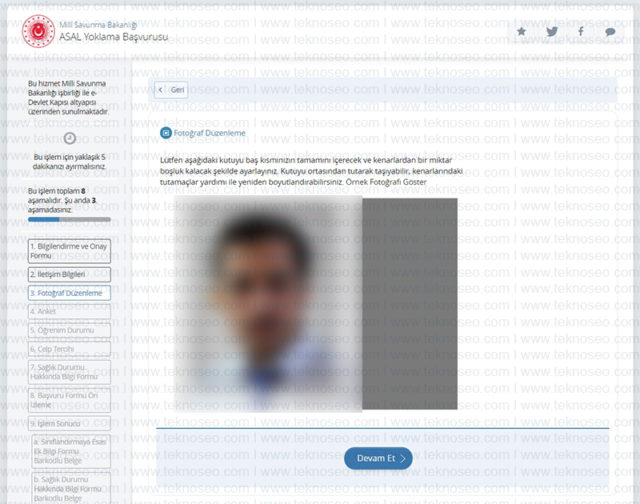Click the favorite star icon
The width and height of the screenshot is (640, 504).
(521, 31)
